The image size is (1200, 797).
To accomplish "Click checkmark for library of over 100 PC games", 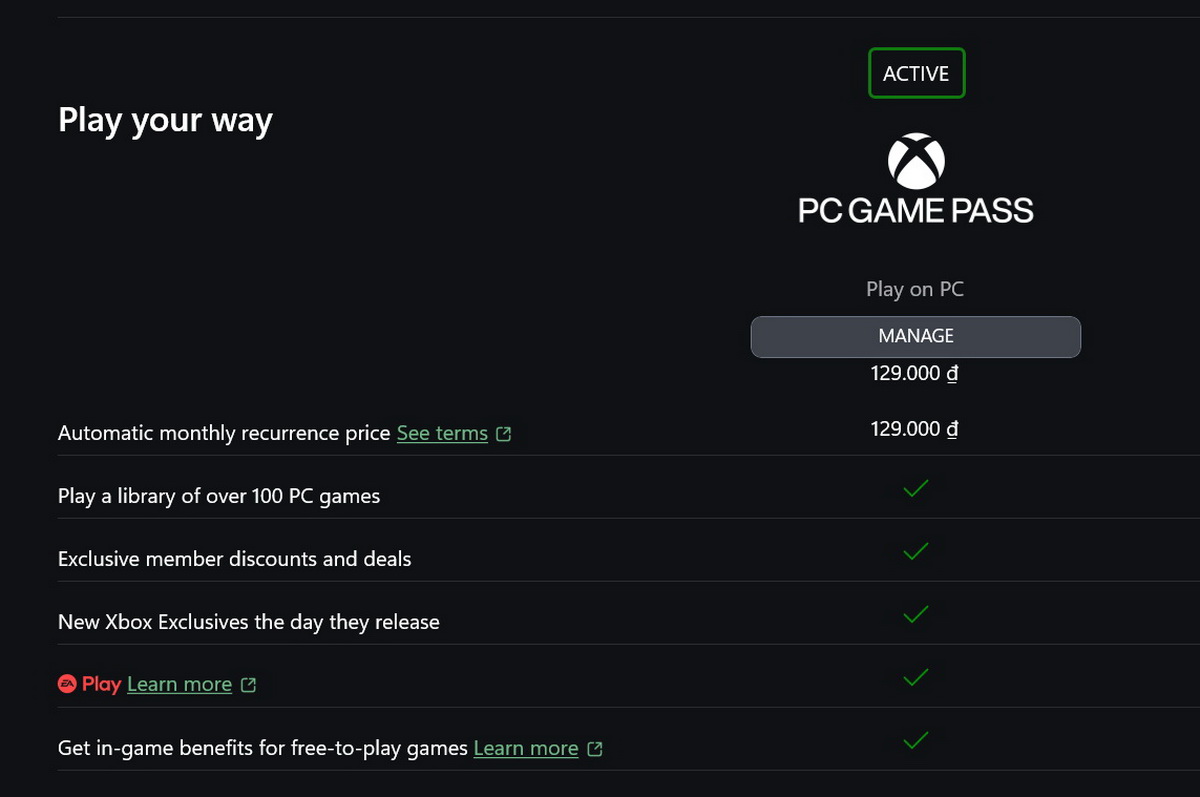I will pyautogui.click(x=915, y=489).
